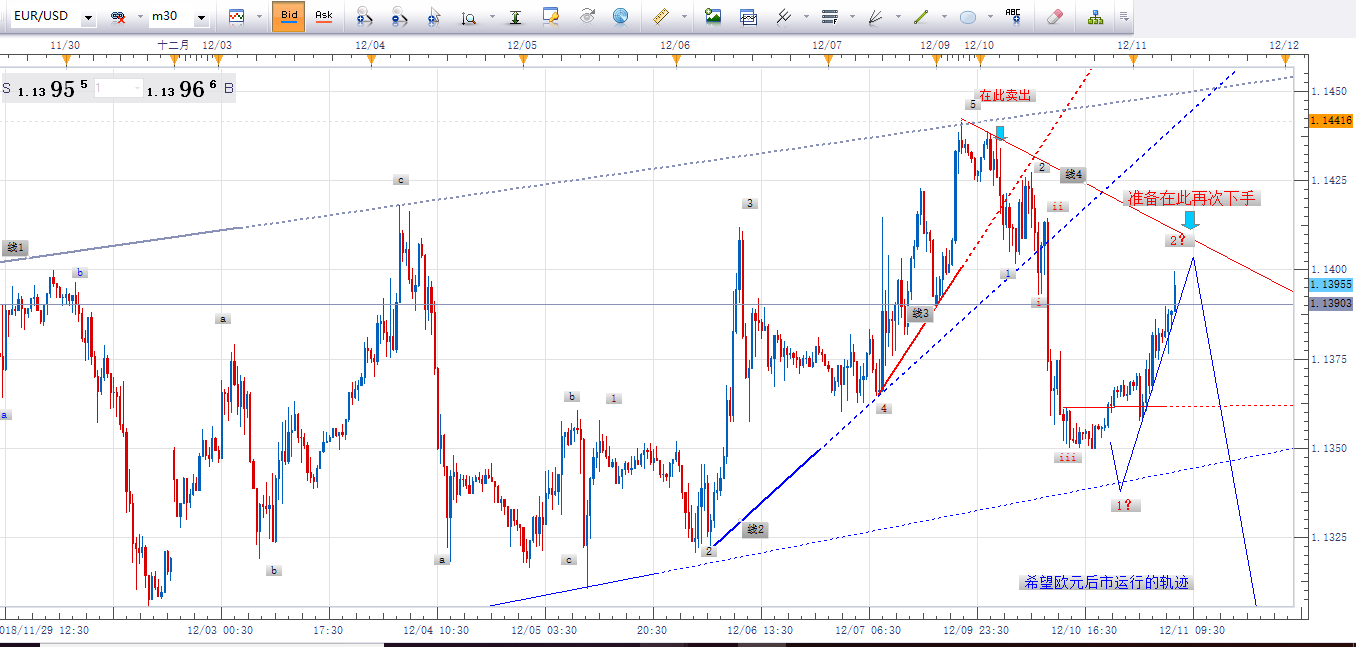Image resolution: width=1356 pixels, height=647 pixels.
Task: Click the order amount field between prices
Action: pos(117,89)
